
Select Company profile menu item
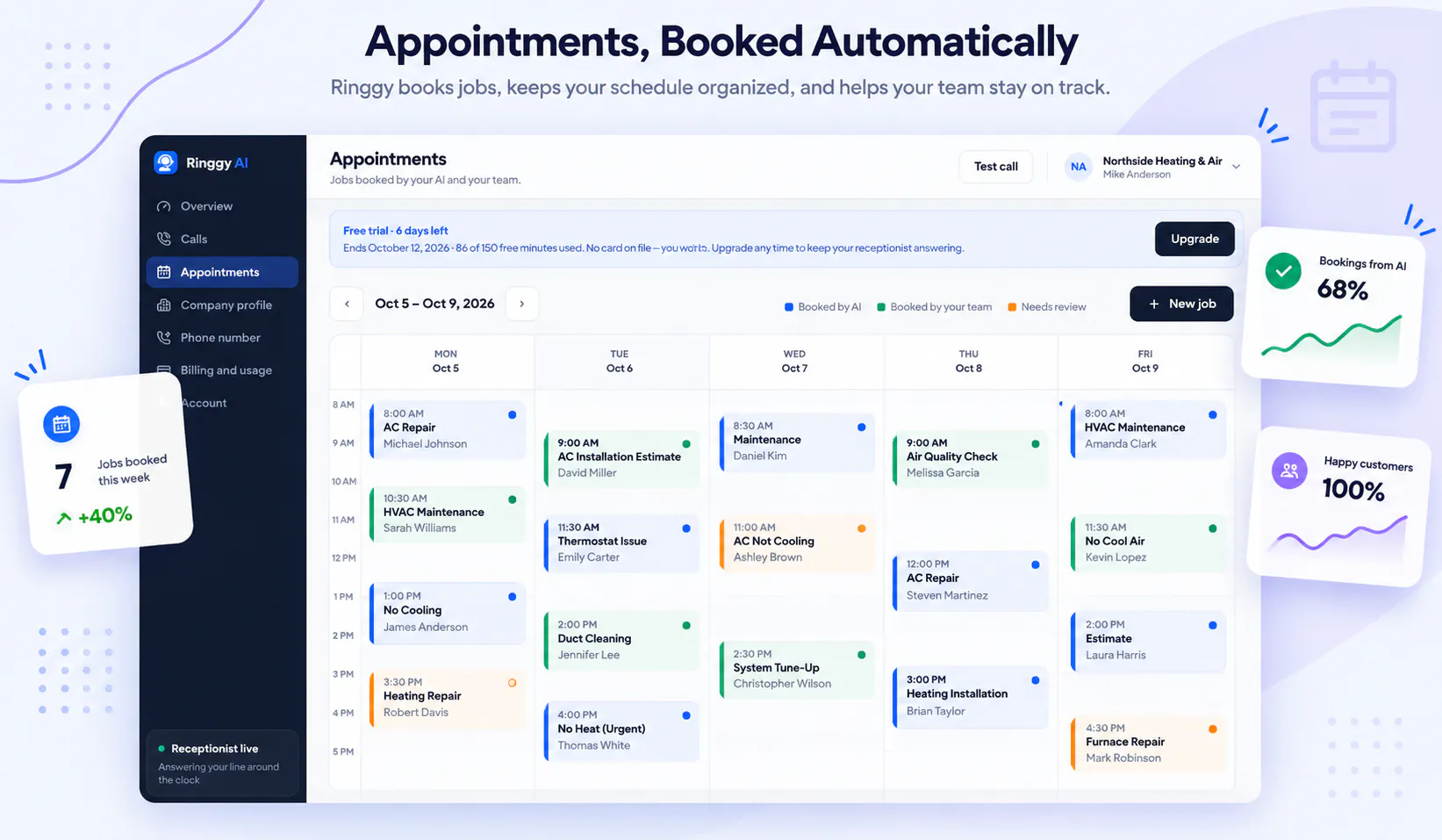223,305
